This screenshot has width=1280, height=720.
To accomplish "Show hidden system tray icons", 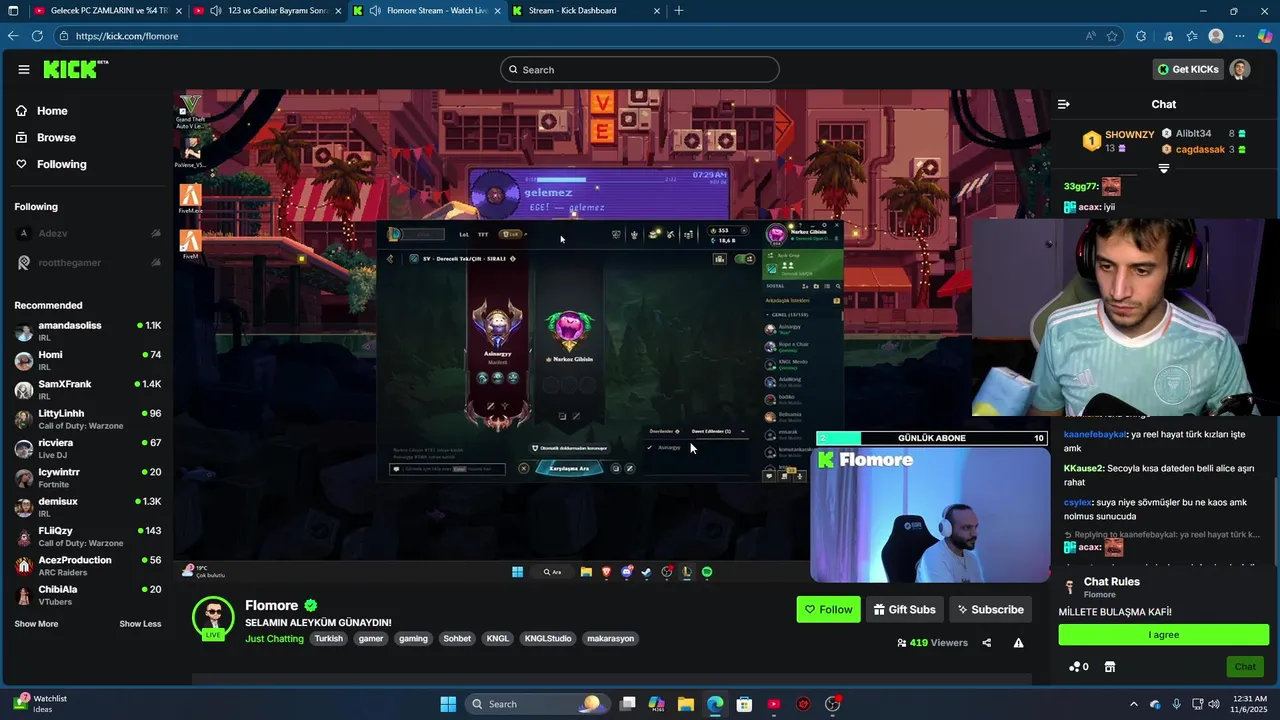I will tap(1133, 704).
